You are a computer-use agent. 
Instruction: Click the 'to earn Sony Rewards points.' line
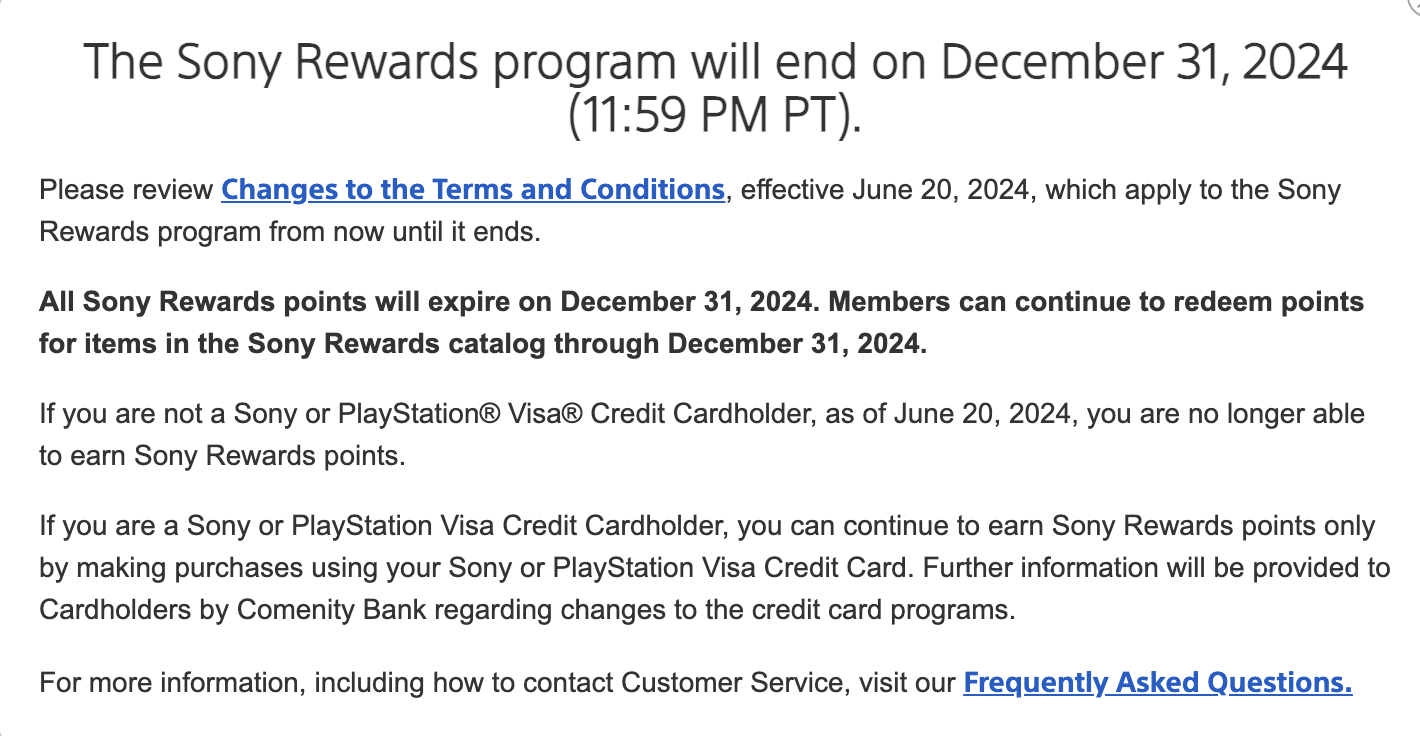coord(223,456)
